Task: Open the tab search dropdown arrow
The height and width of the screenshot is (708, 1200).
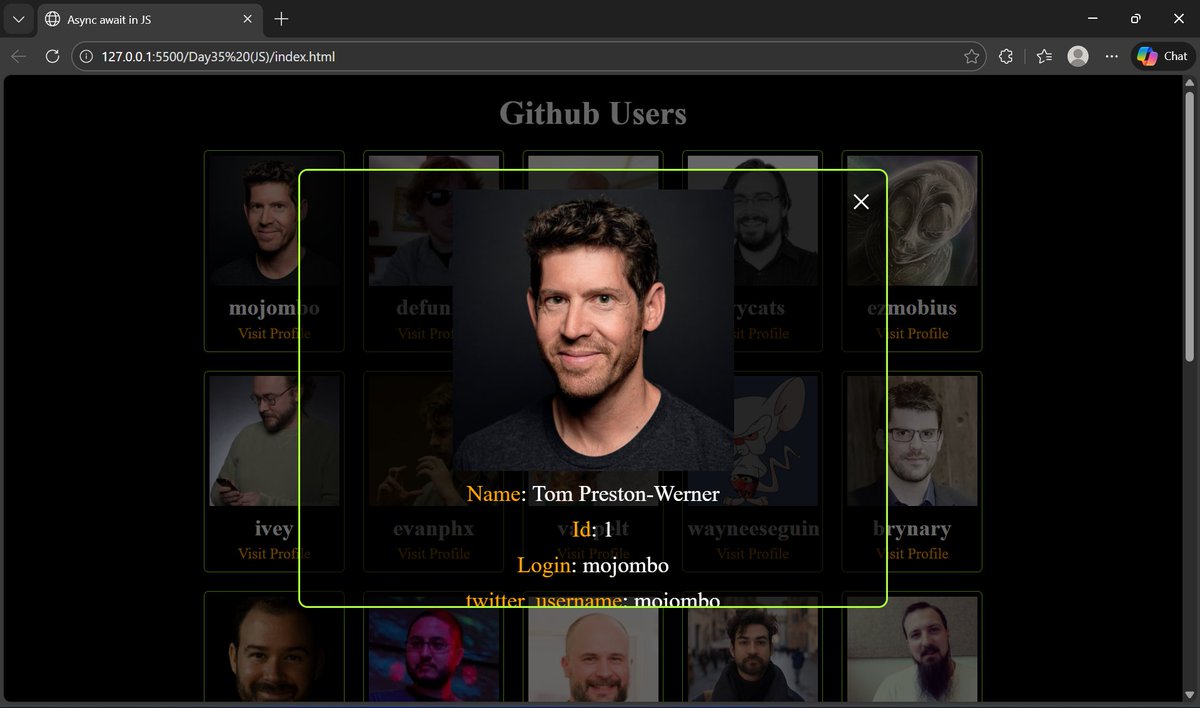Action: [18, 19]
